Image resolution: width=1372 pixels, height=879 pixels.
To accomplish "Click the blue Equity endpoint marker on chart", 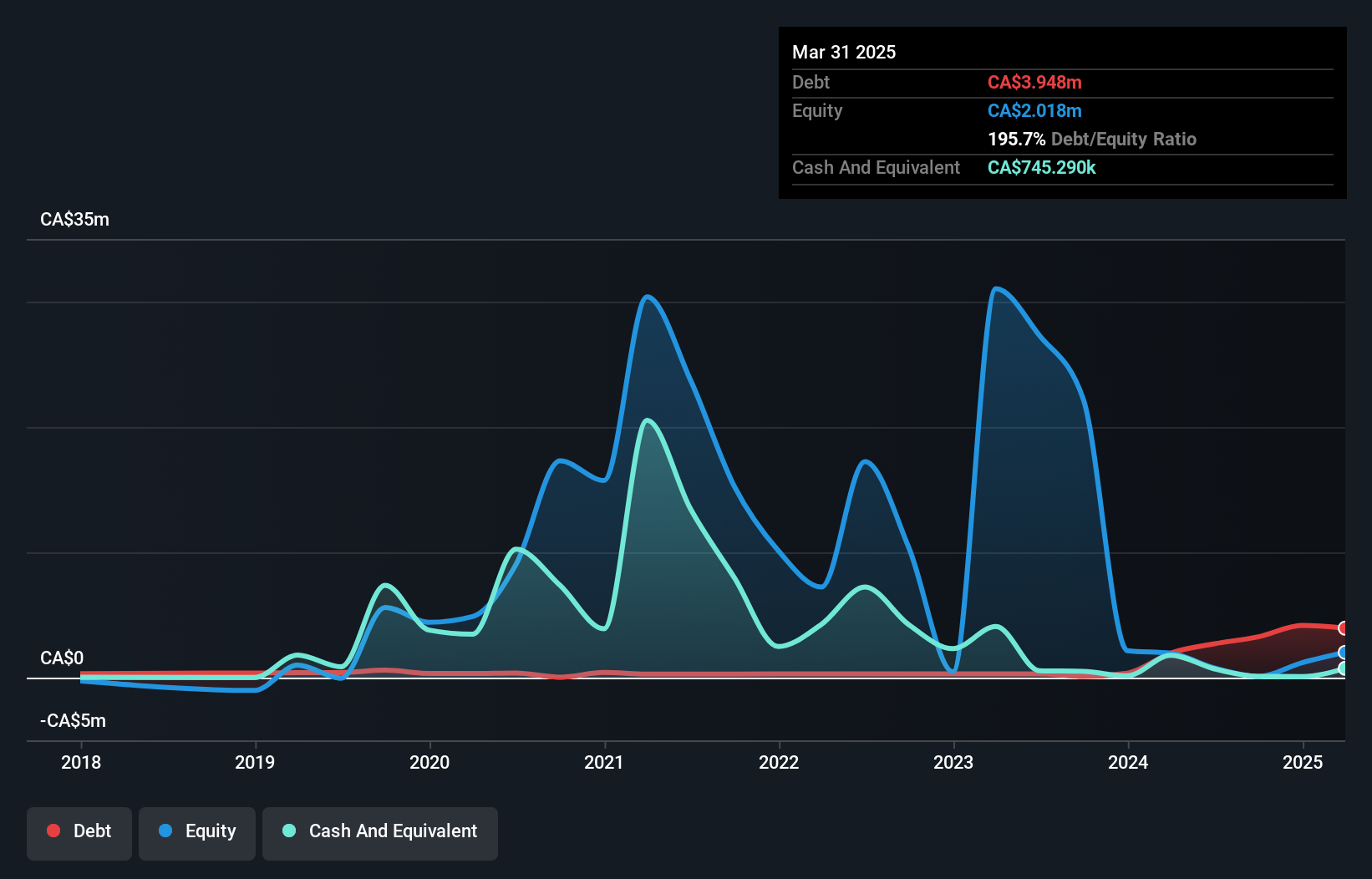I will tap(1343, 652).
